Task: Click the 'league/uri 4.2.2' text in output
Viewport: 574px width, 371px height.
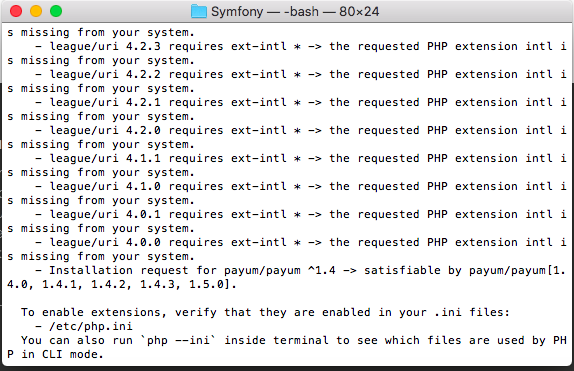Action: (x=105, y=74)
